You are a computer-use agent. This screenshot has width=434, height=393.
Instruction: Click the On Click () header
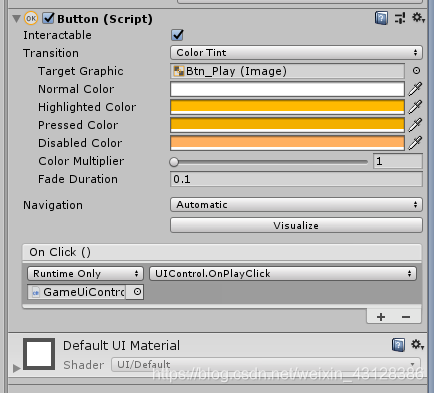coord(222,252)
